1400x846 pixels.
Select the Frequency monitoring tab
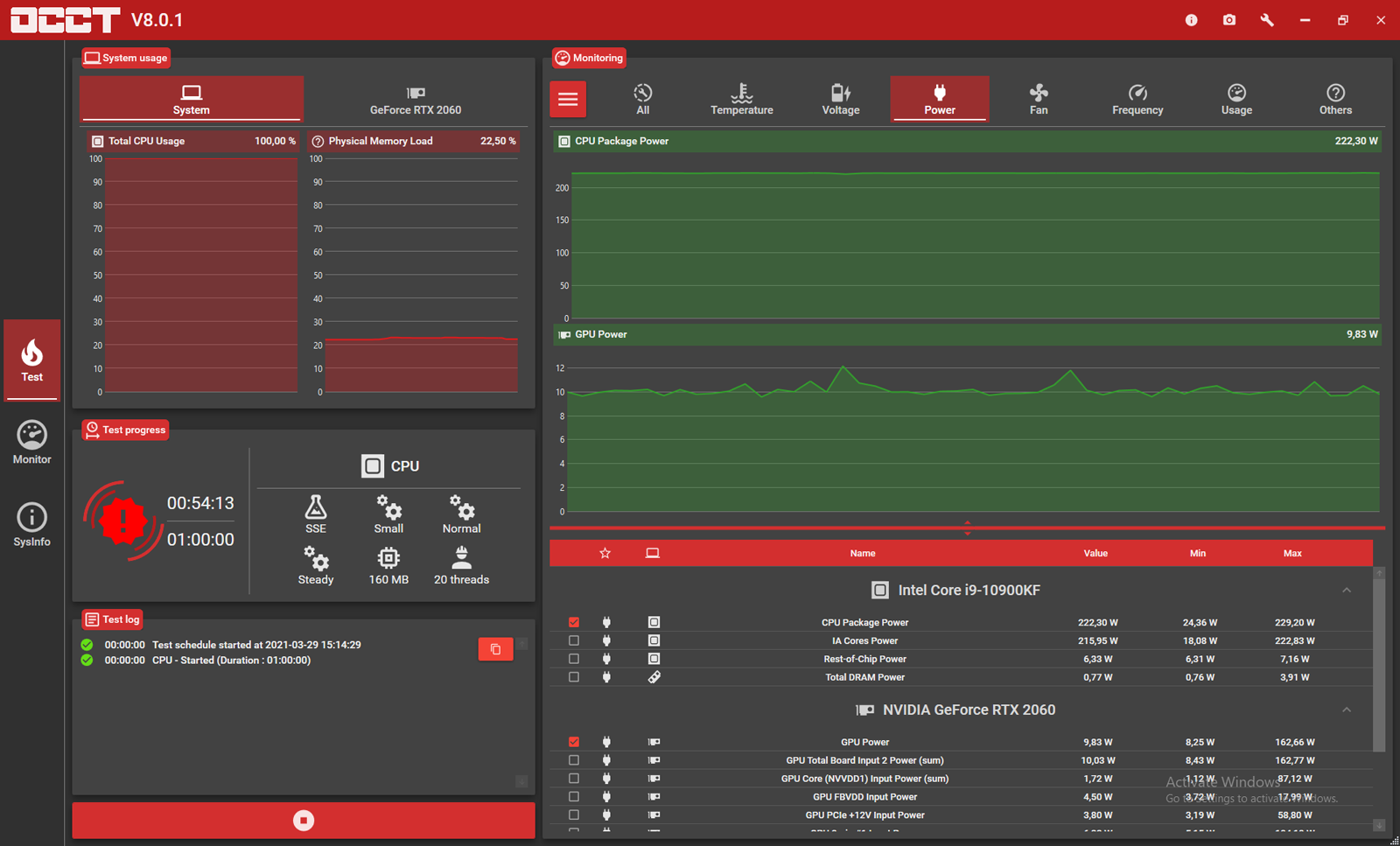point(1137,99)
